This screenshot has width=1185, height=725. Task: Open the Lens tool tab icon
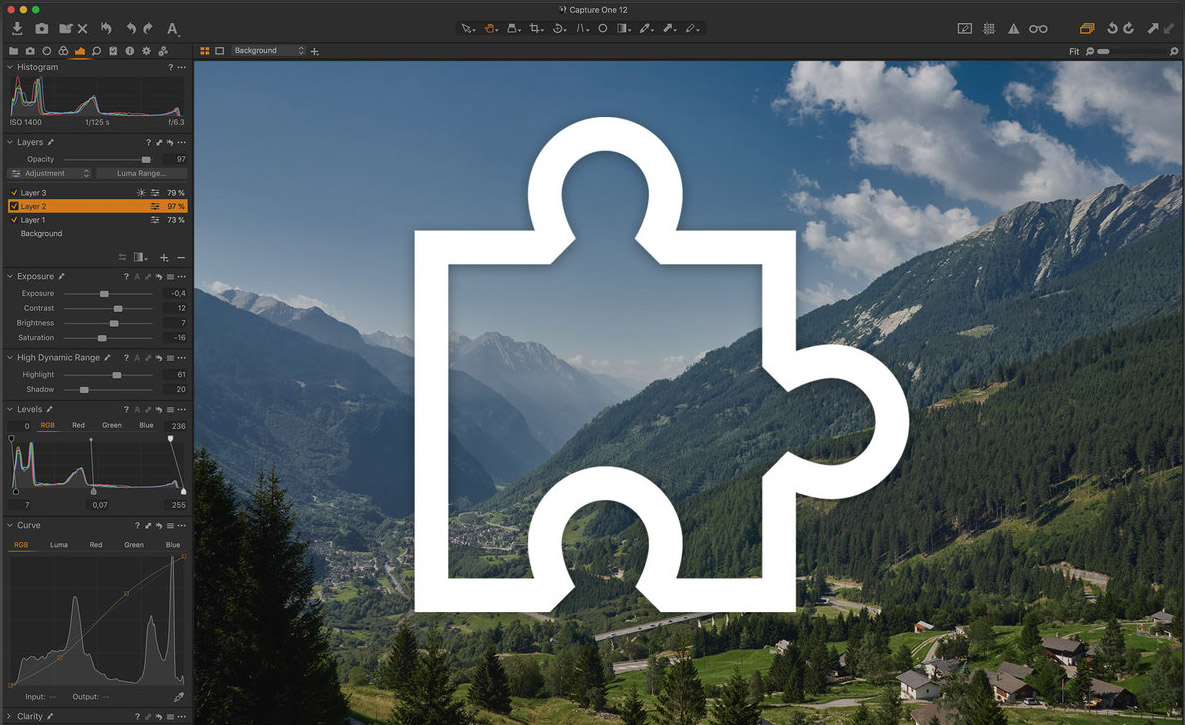(x=46, y=51)
